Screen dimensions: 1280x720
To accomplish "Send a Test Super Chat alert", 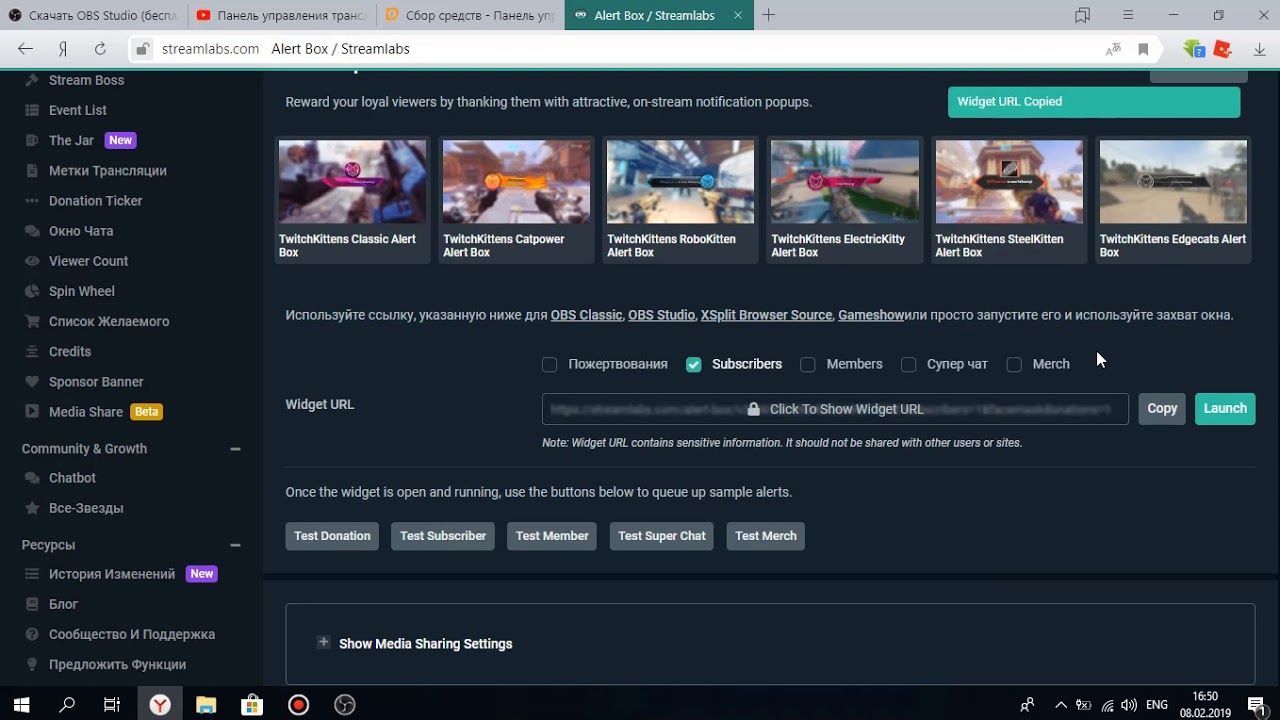I will tap(662, 536).
